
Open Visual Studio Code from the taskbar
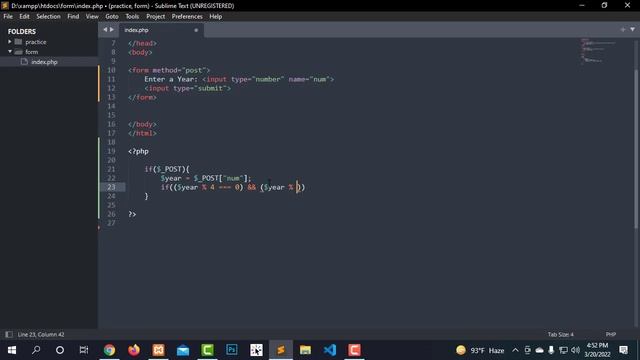click(x=330, y=350)
